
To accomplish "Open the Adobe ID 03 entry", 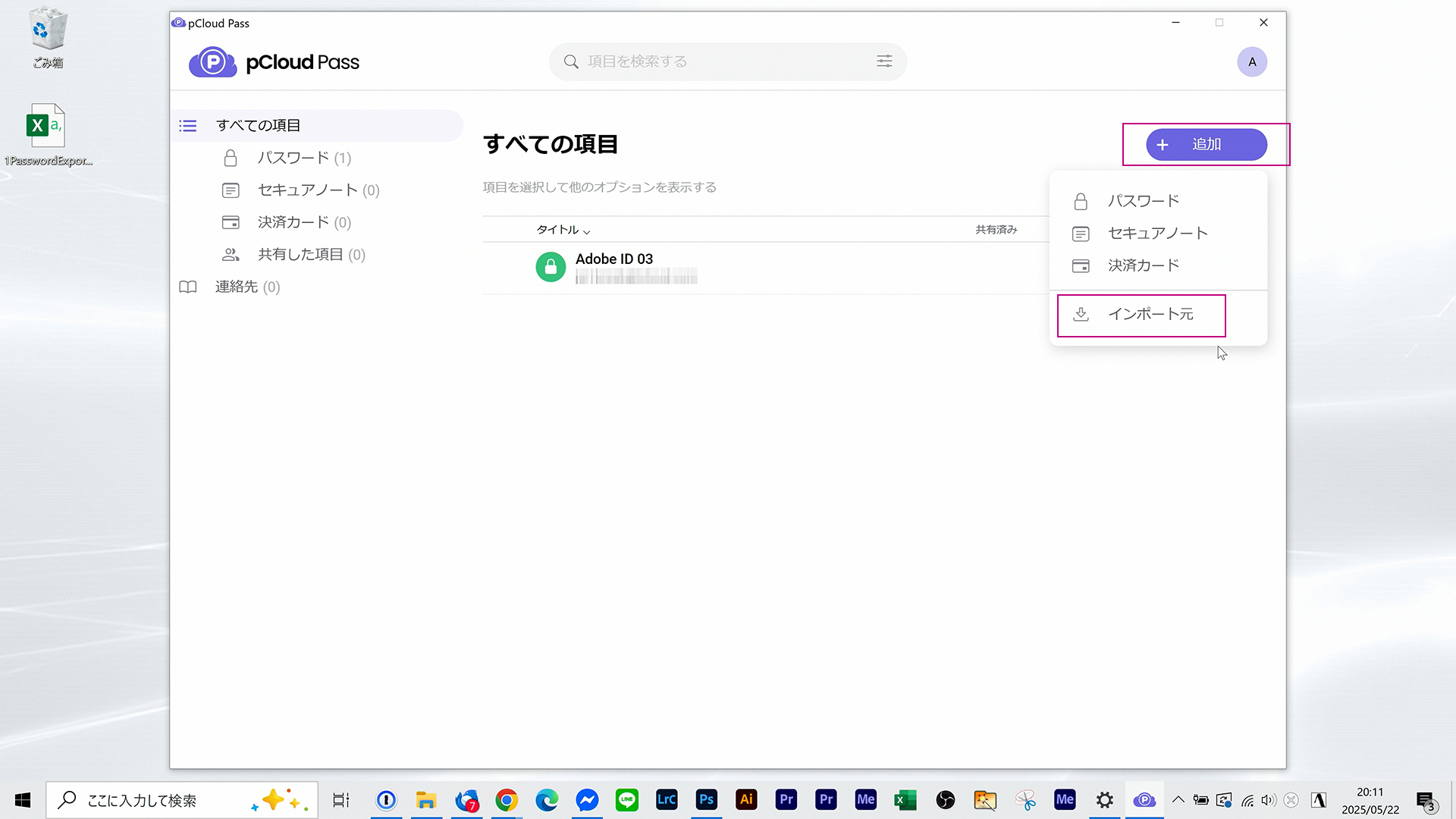I will pos(765,268).
